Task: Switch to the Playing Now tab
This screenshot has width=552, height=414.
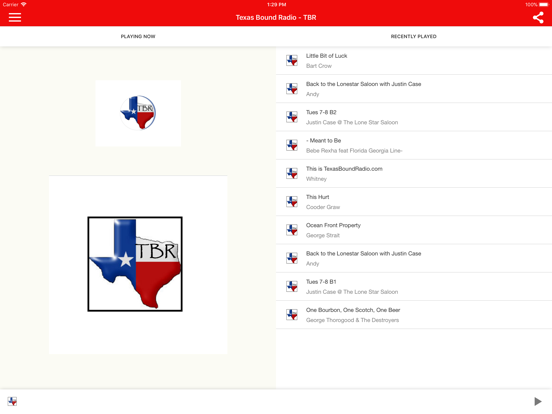Action: click(x=138, y=36)
